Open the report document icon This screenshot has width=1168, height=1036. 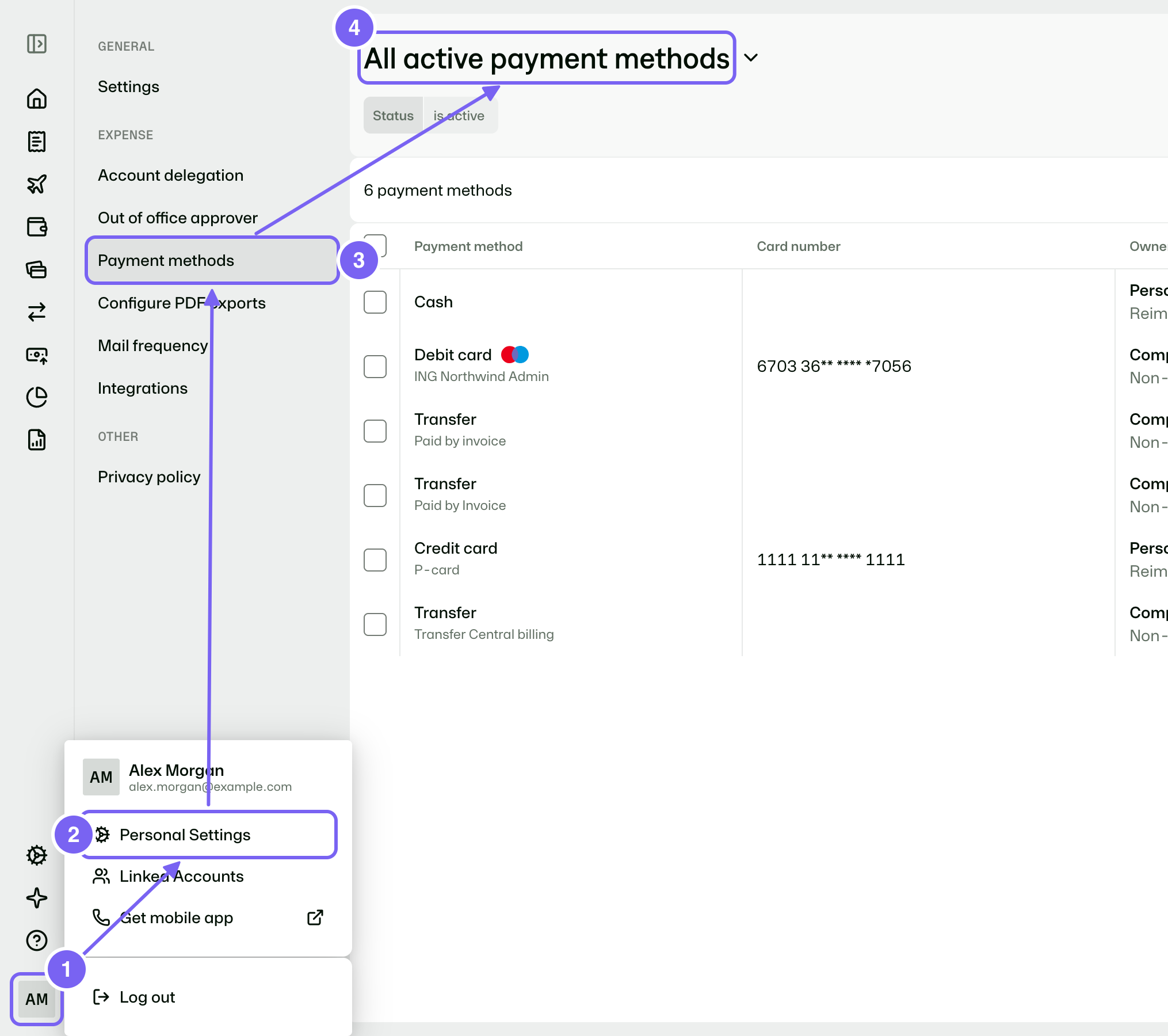pyautogui.click(x=37, y=440)
